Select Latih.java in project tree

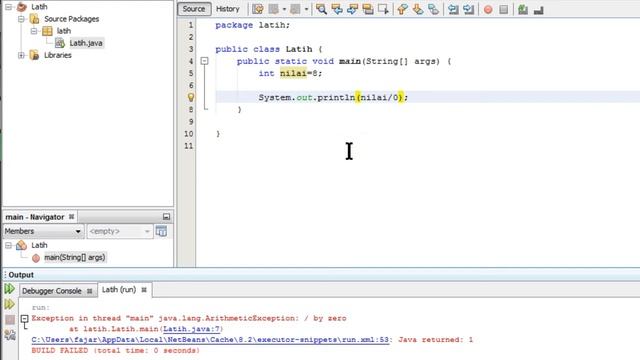pyautogui.click(x=86, y=43)
